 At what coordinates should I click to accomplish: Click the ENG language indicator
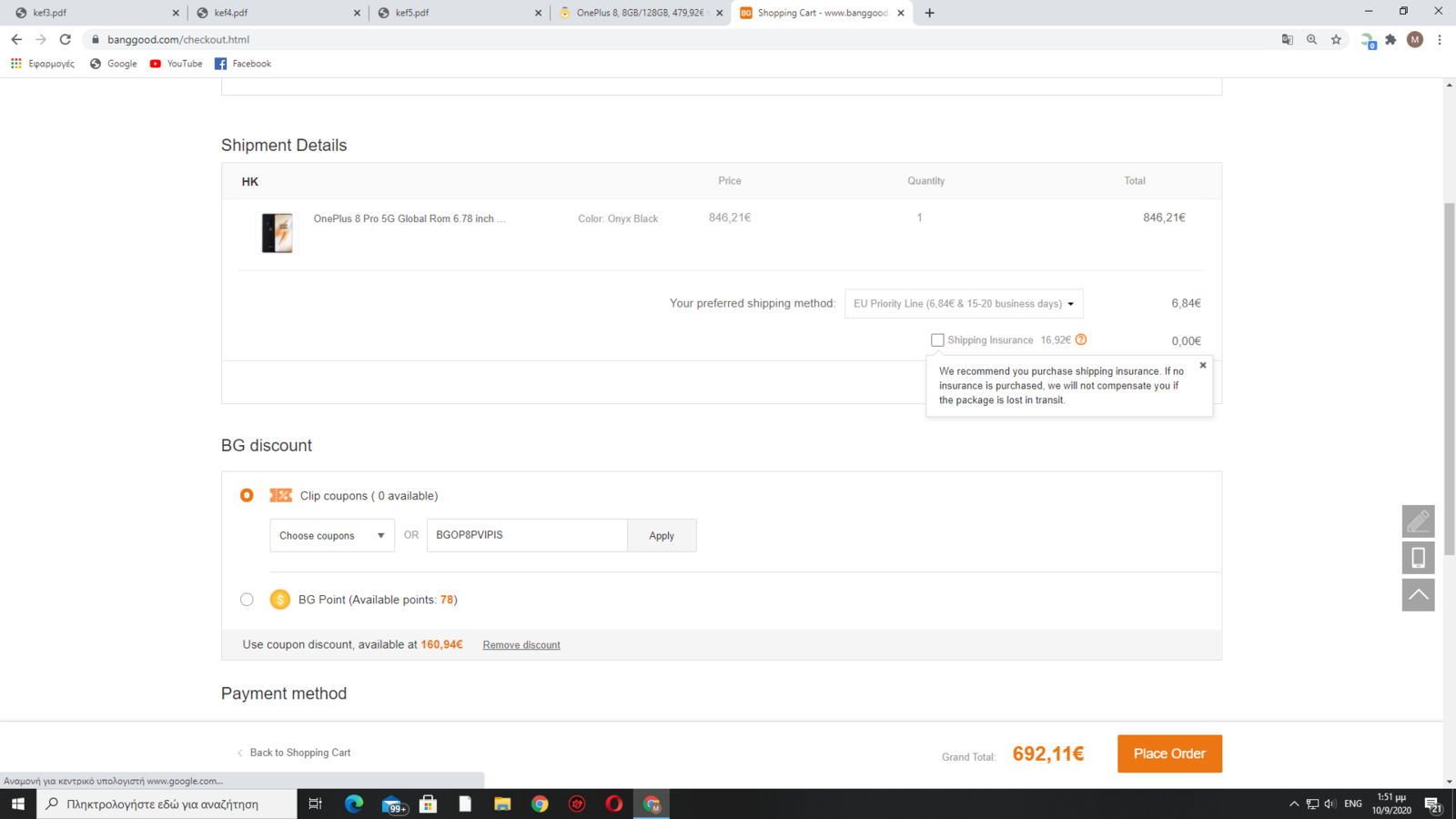[x=1353, y=804]
